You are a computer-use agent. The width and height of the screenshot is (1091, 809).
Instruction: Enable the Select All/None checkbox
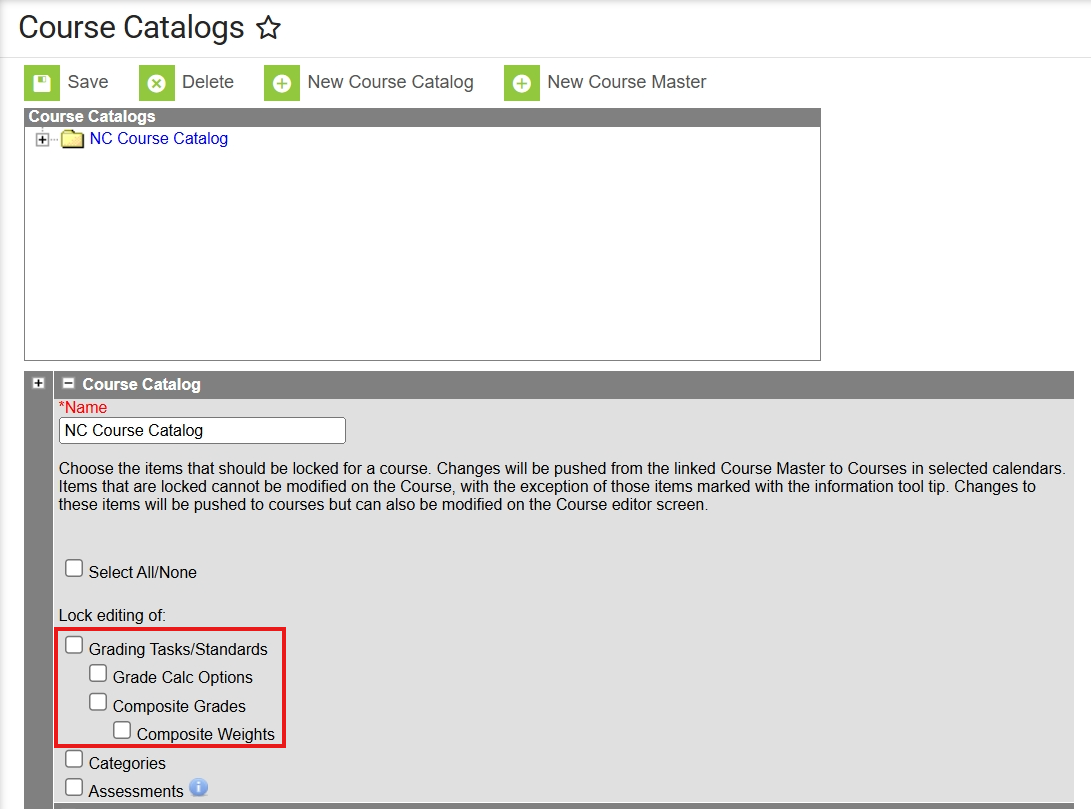tap(74, 567)
